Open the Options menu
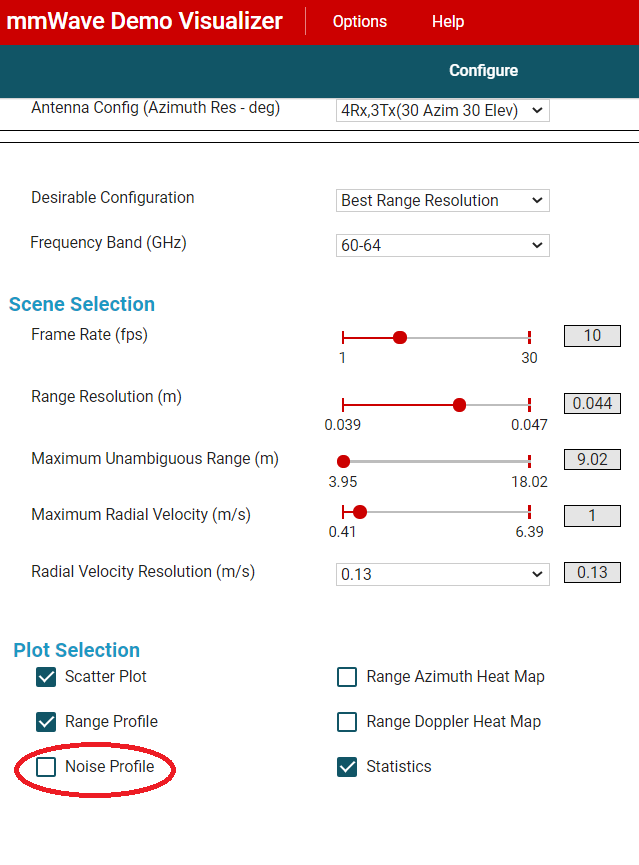Viewport: 639px width, 865px height. pyautogui.click(x=359, y=21)
